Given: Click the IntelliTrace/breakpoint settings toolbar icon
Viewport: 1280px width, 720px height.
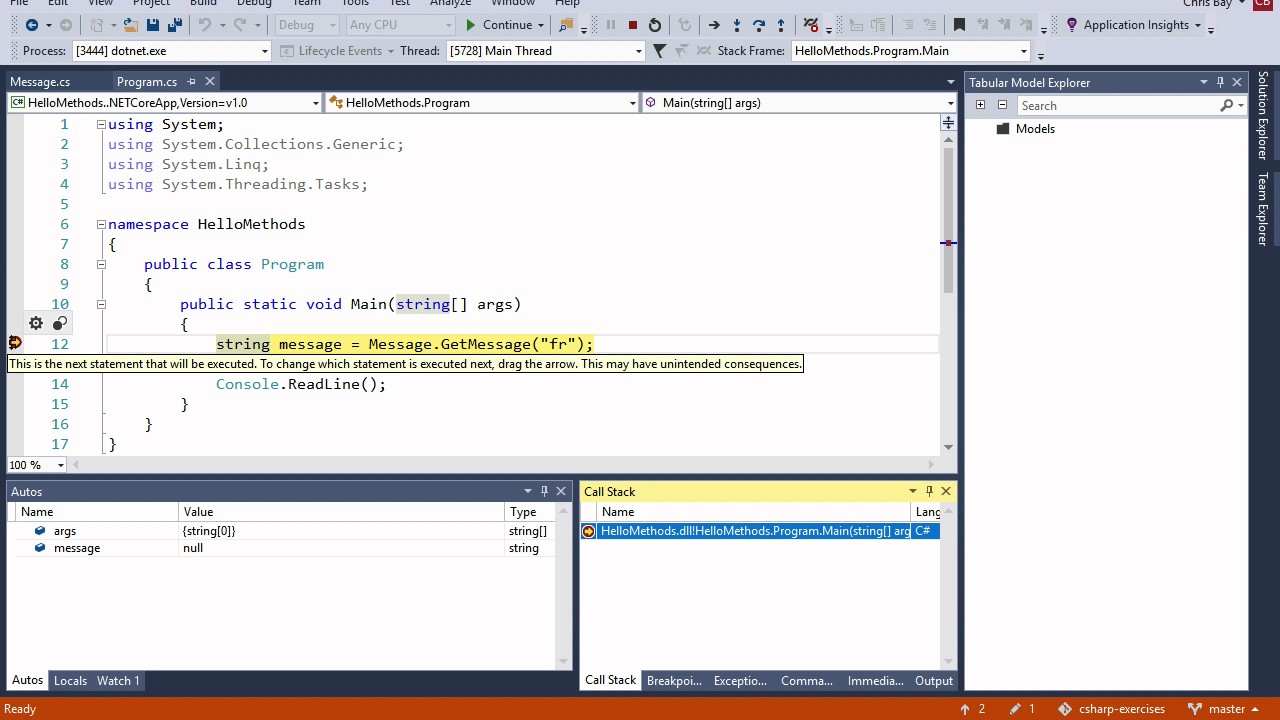Looking at the screenshot, I should point(811,25).
